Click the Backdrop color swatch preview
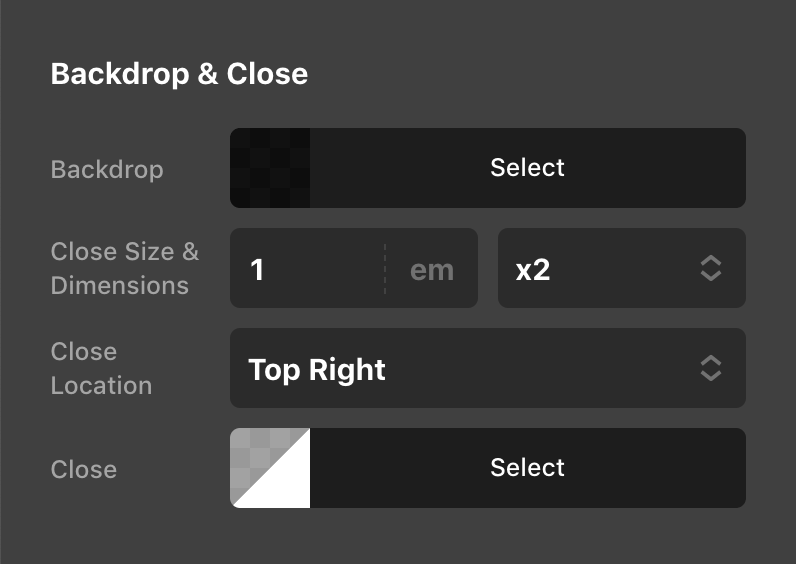The width and height of the screenshot is (796, 564). tap(270, 168)
